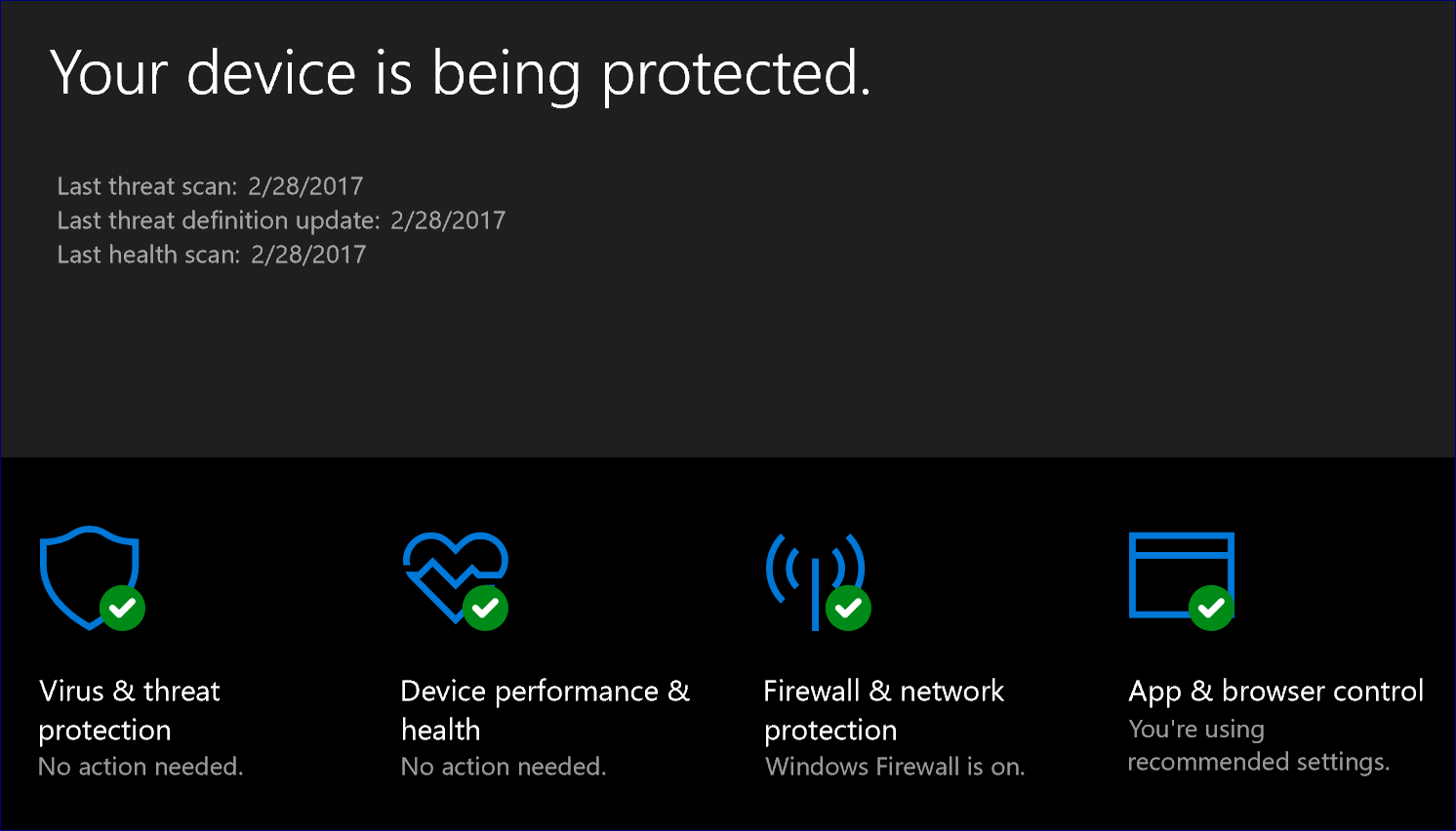Click 'You're using recommended settings' text
This screenshot has height=831, width=1456.
pos(1259,746)
